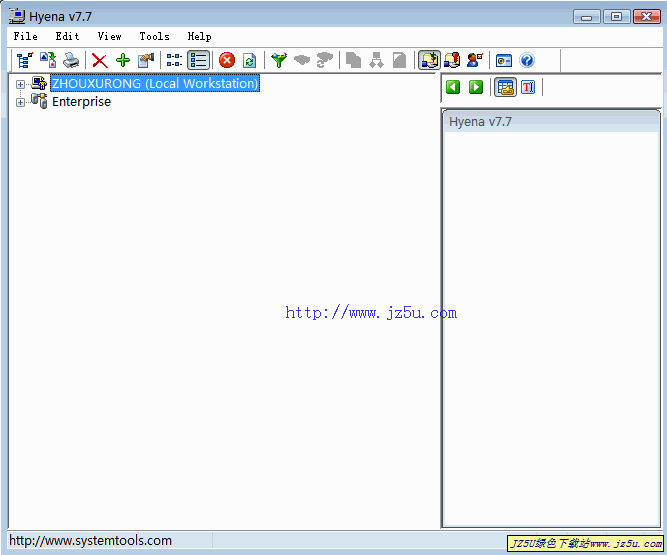Screen dimensions: 667x555
Task: Go forward with green right arrow
Action: coord(476,87)
